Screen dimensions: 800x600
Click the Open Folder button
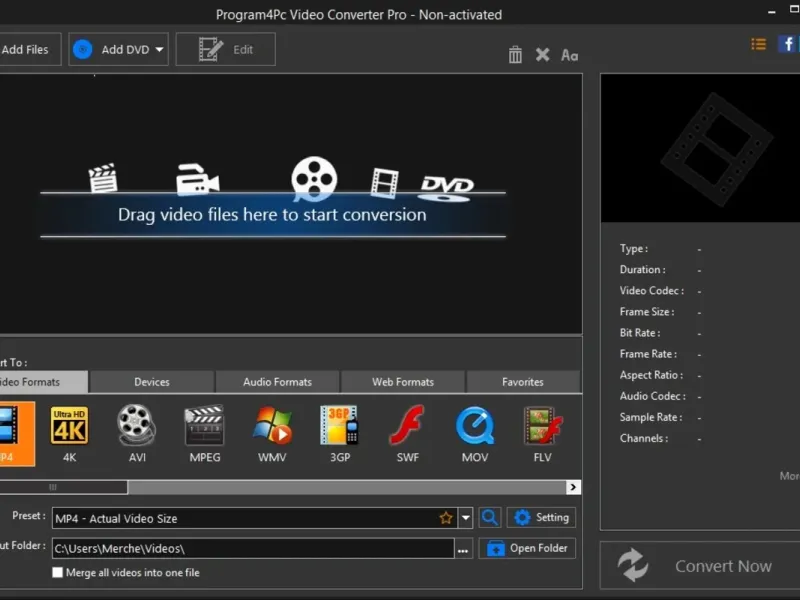[528, 548]
